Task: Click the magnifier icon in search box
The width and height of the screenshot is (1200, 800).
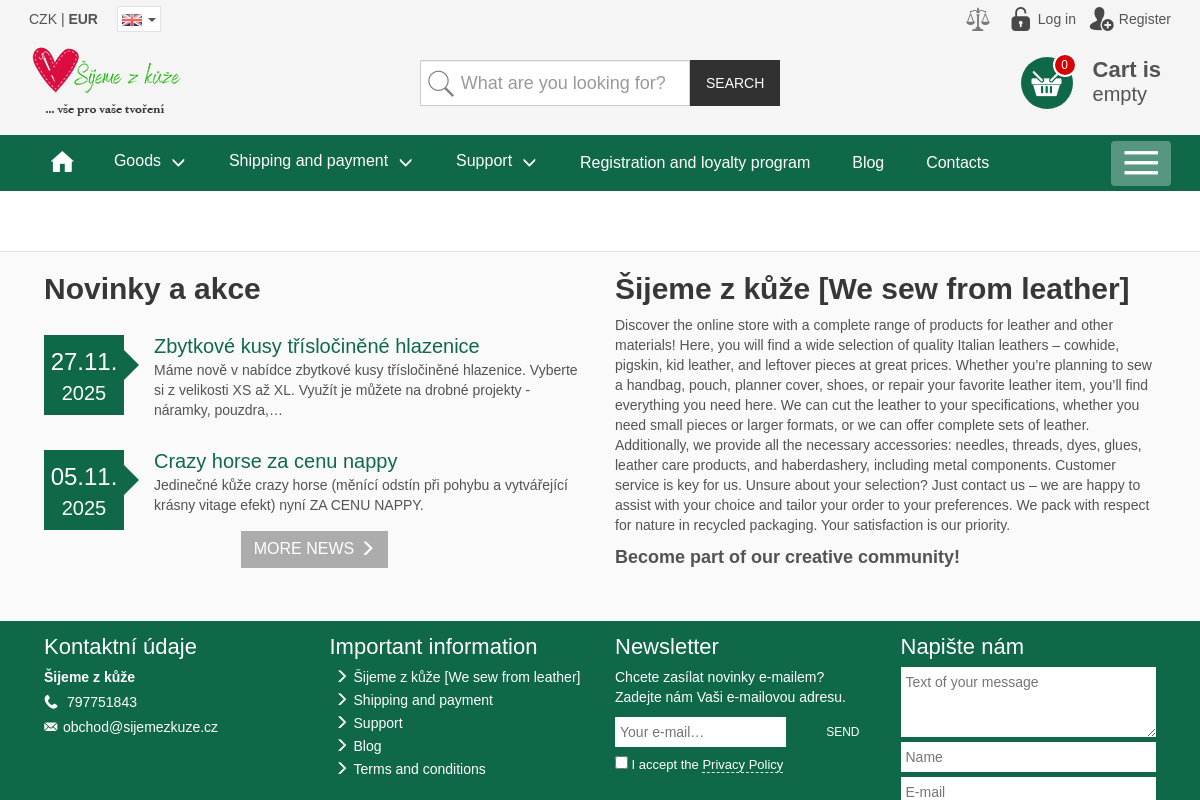Action: (x=441, y=83)
